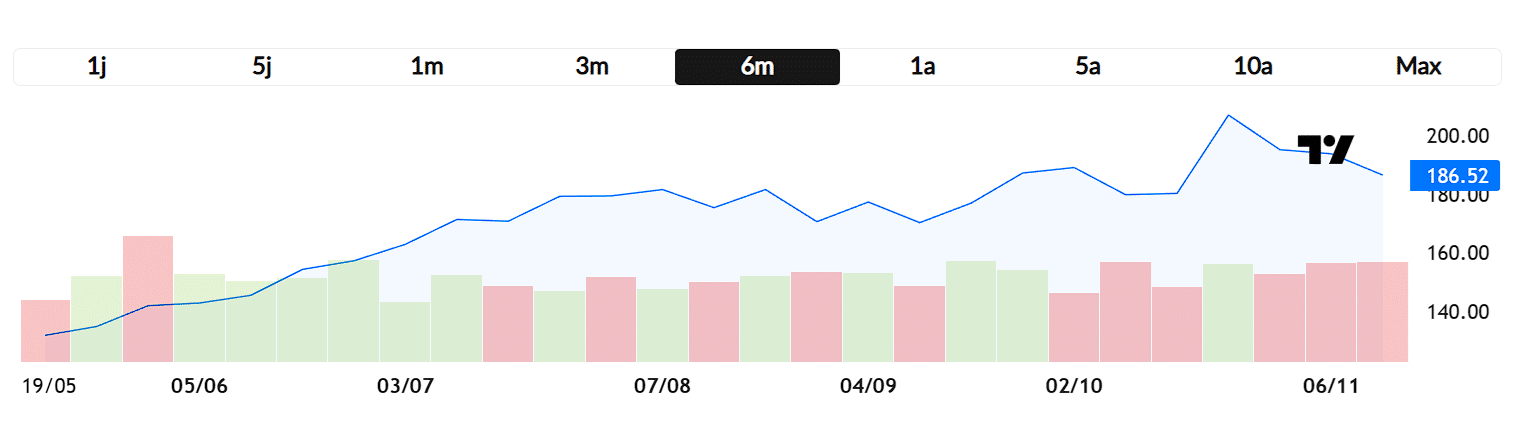Switch to the 5j time range
This screenshot has width=1519, height=425.
tap(262, 67)
